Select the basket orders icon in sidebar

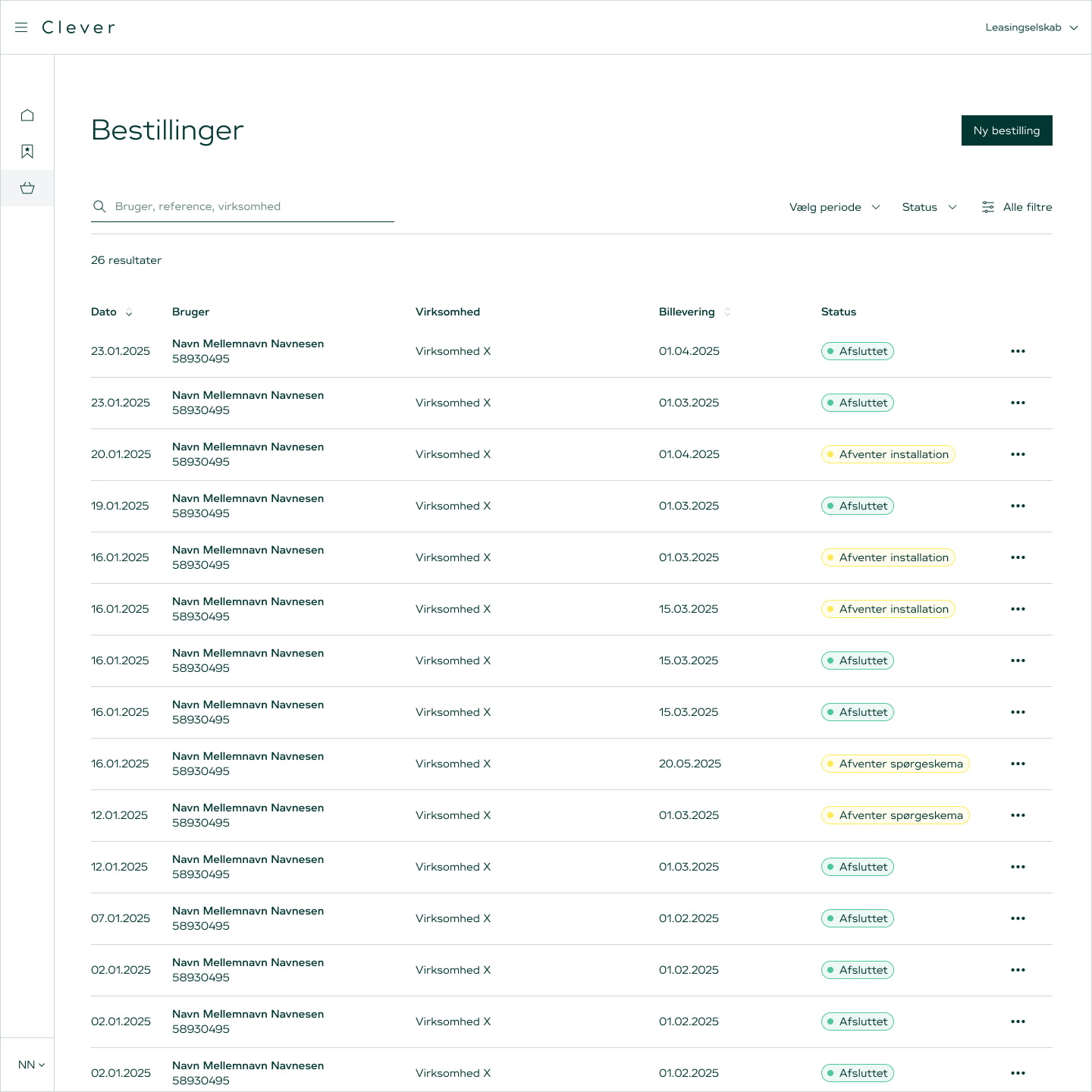pyautogui.click(x=27, y=188)
